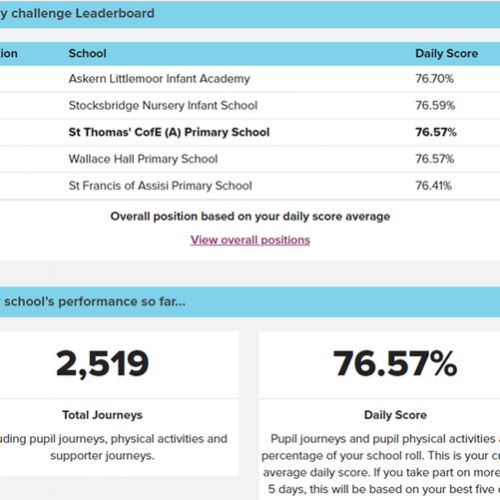The width and height of the screenshot is (500, 500).
Task: Click the overall position based on average text
Action: point(250,216)
